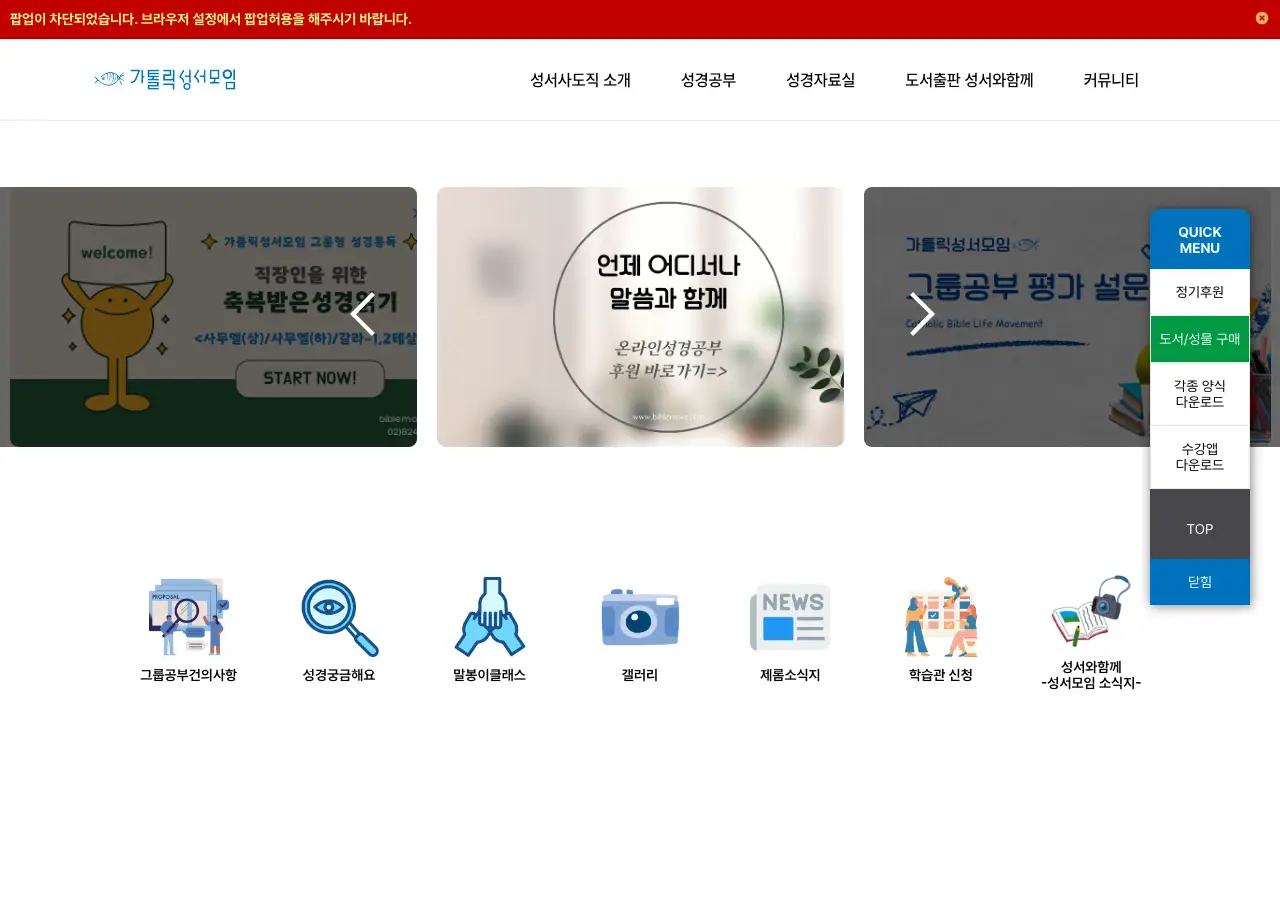Click 도서/성물 구매 quick menu button
This screenshot has width=1280, height=900.
click(x=1199, y=339)
